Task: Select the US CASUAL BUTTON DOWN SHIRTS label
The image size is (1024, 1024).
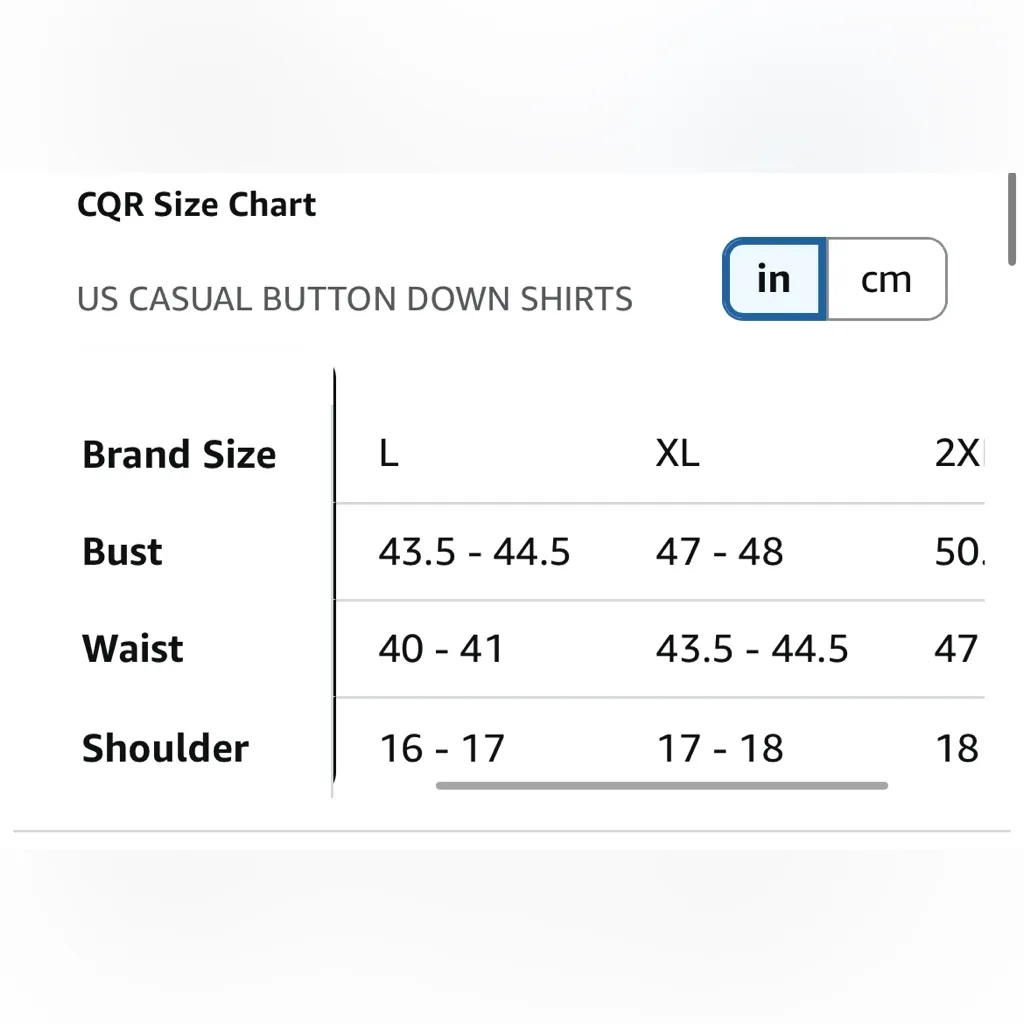Action: 355,298
